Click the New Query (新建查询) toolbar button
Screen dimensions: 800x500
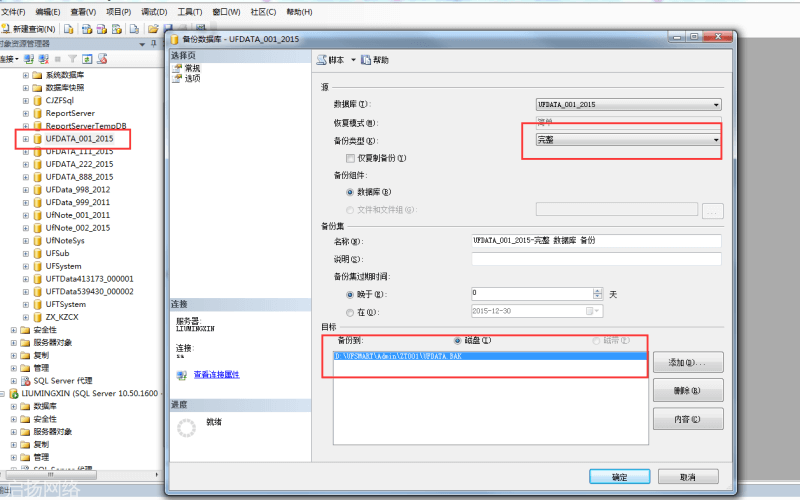coord(29,29)
